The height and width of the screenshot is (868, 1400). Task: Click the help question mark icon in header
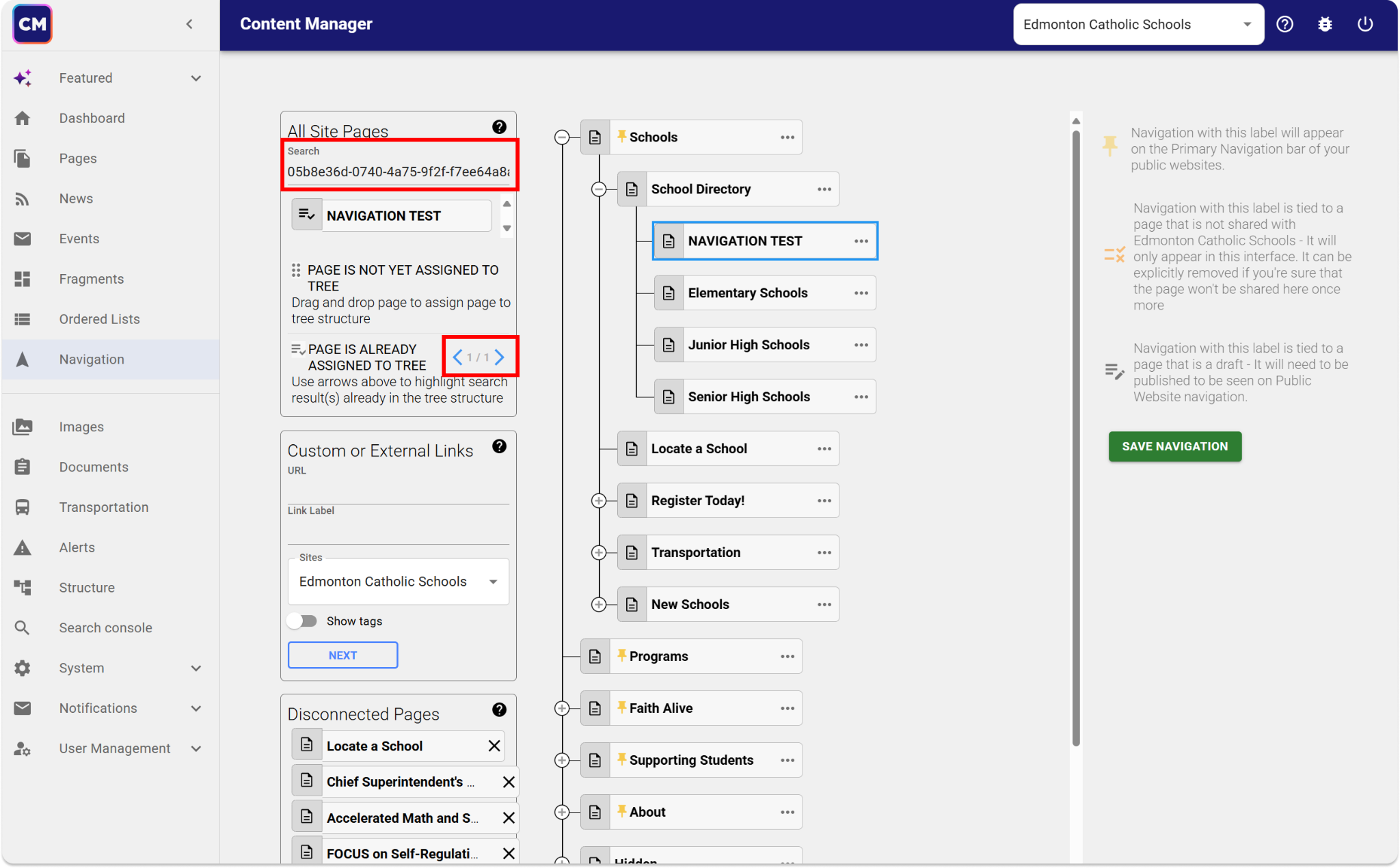(1284, 25)
